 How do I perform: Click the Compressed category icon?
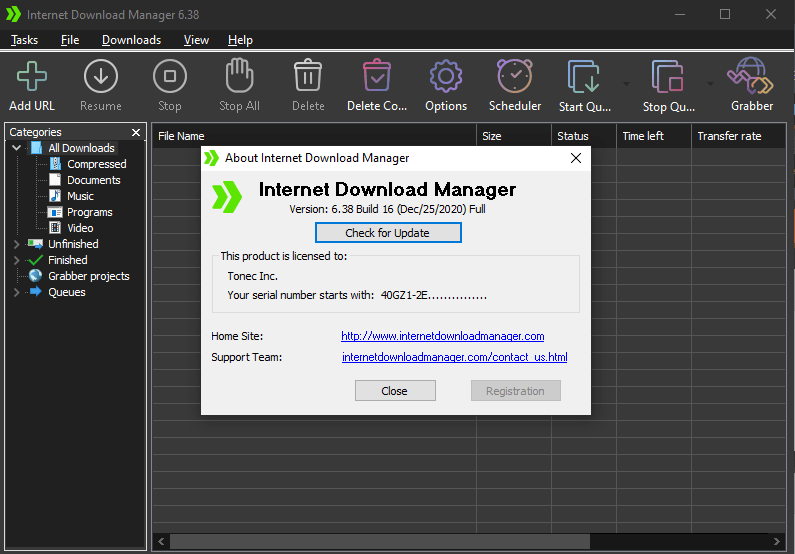(55, 164)
